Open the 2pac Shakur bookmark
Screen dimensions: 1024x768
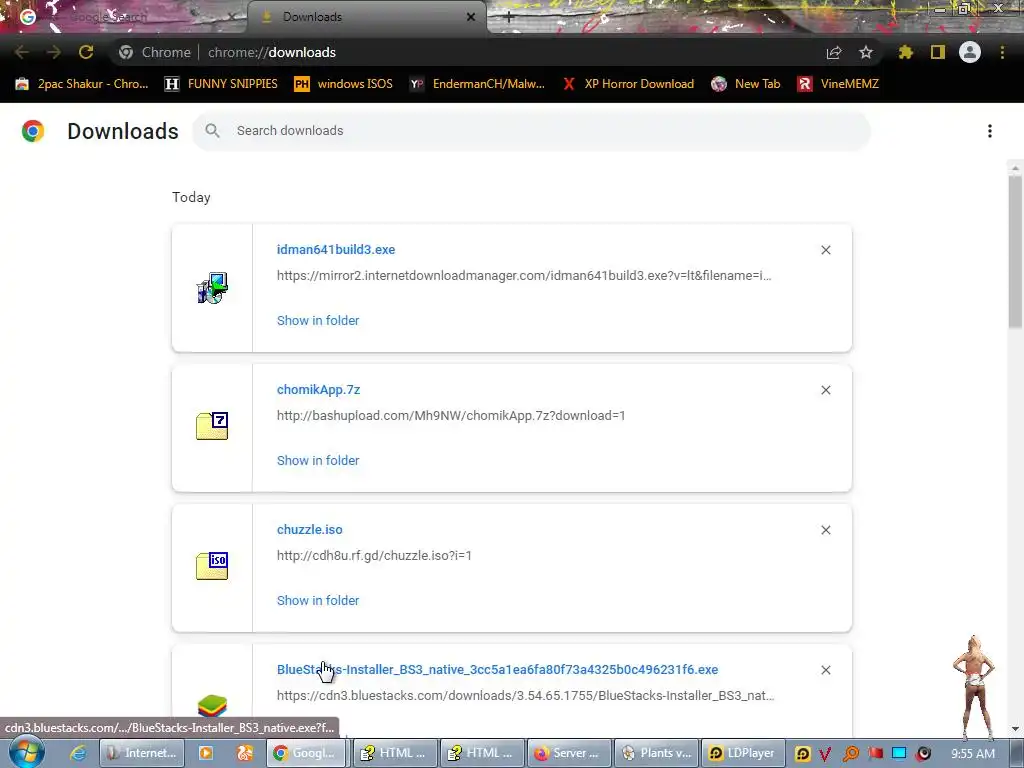[82, 84]
